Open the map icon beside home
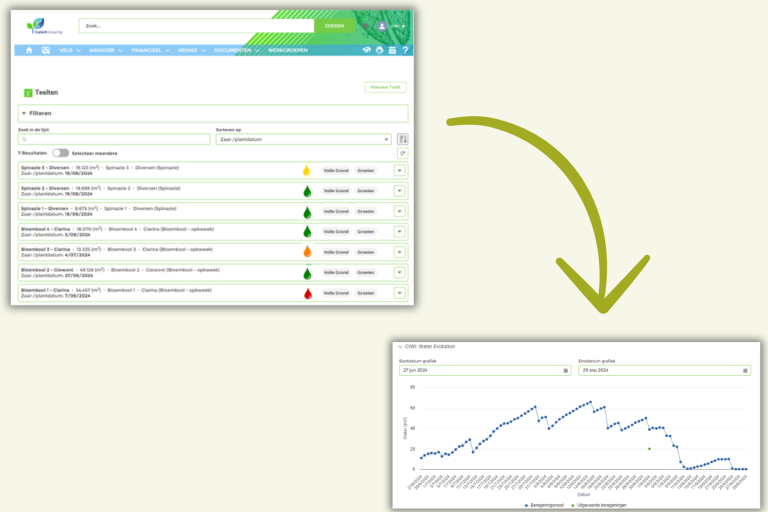This screenshot has width=768, height=512. pyautogui.click(x=46, y=50)
